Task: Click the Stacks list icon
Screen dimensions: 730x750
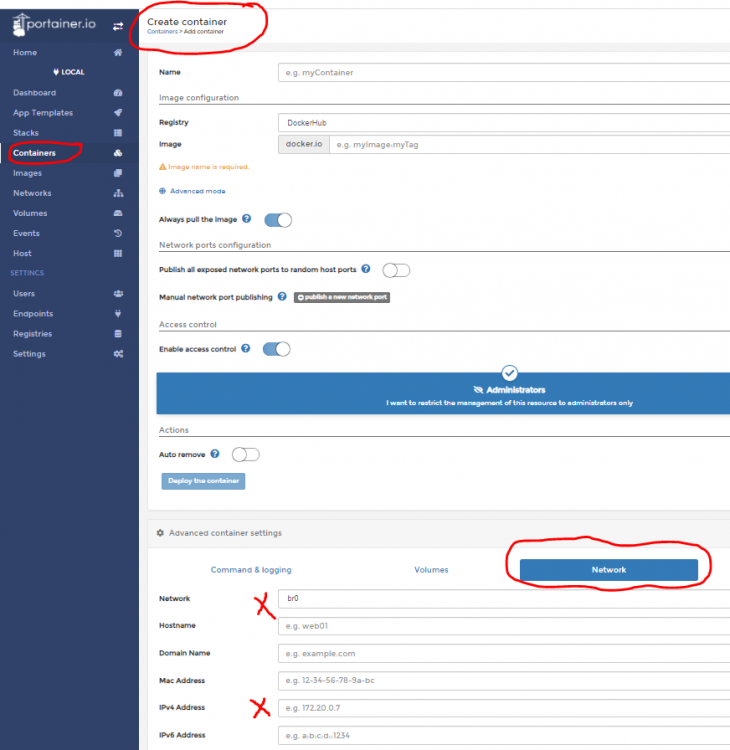Action: (118, 133)
